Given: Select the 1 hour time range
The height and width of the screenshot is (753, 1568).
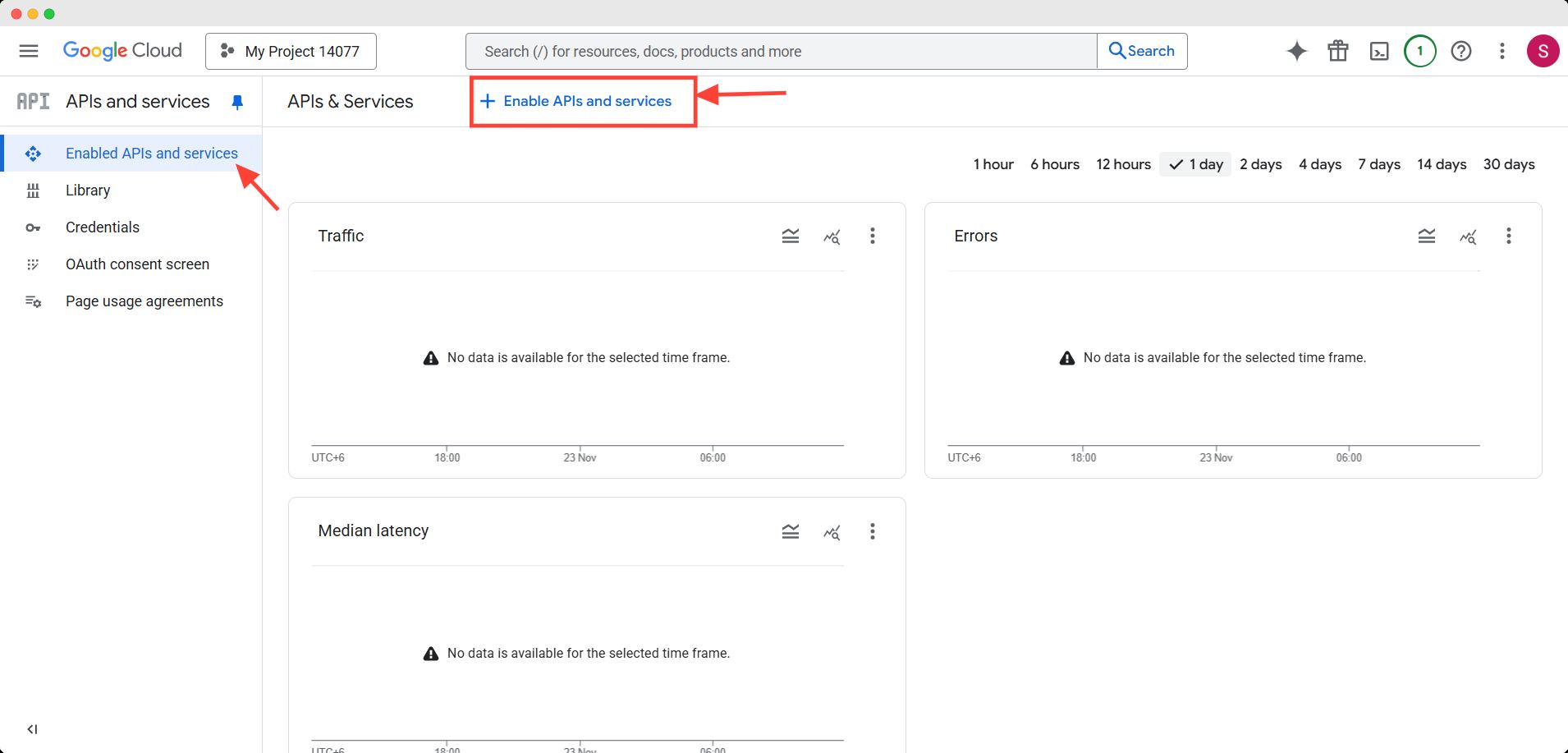Looking at the screenshot, I should click(x=993, y=164).
